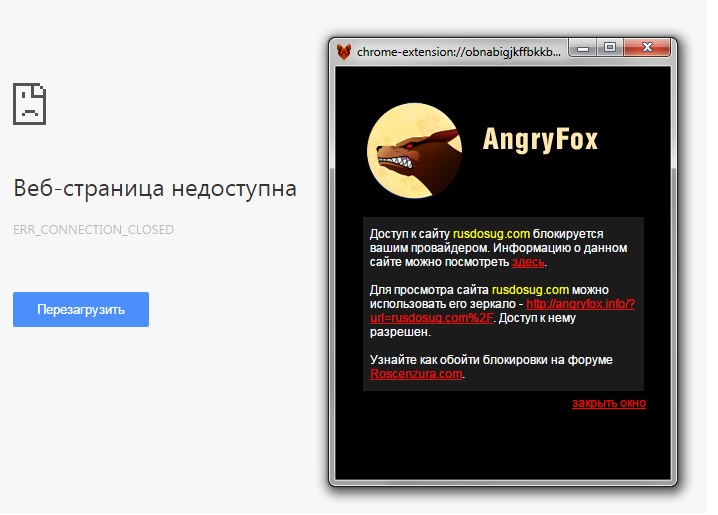
Task: Click the AngryFox moon logo image
Action: point(414,151)
